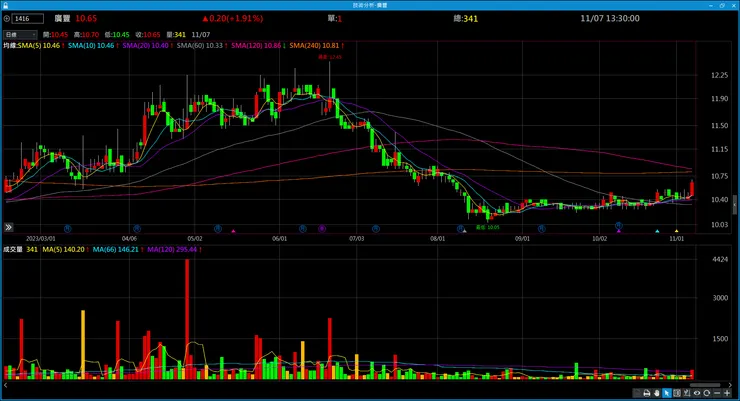Image resolution: width=740 pixels, height=401 pixels.
Task: Click the last price 10.65 in header
Action: click(x=86, y=18)
